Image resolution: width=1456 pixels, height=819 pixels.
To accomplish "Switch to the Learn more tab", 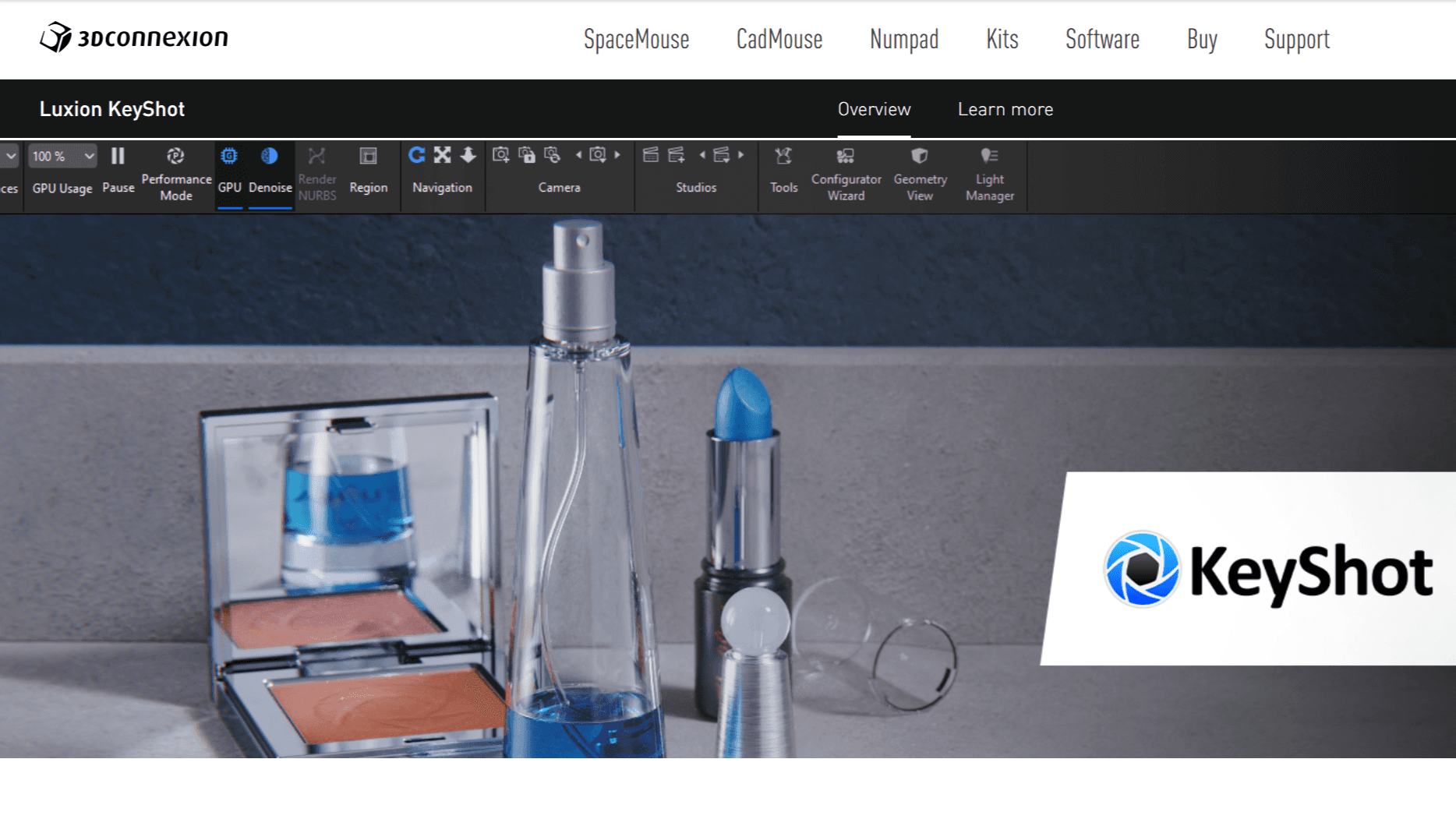I will 1005,109.
